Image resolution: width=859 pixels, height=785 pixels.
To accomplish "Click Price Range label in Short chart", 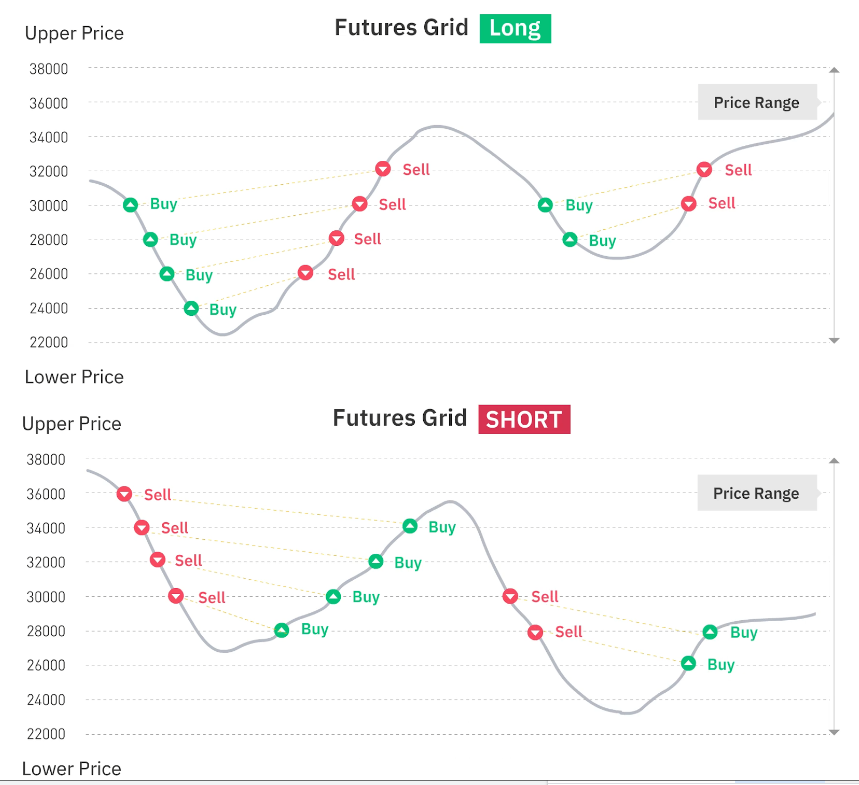I will point(756,493).
